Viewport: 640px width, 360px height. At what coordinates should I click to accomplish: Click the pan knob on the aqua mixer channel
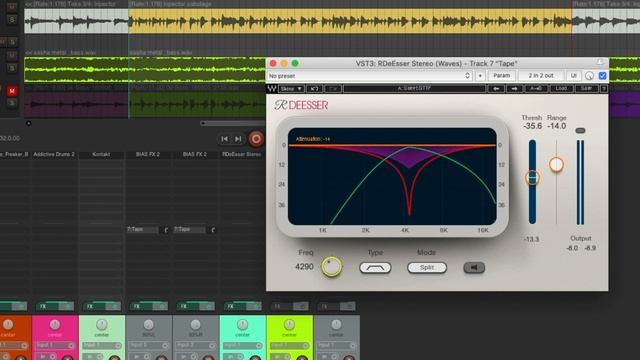[x=242, y=324]
